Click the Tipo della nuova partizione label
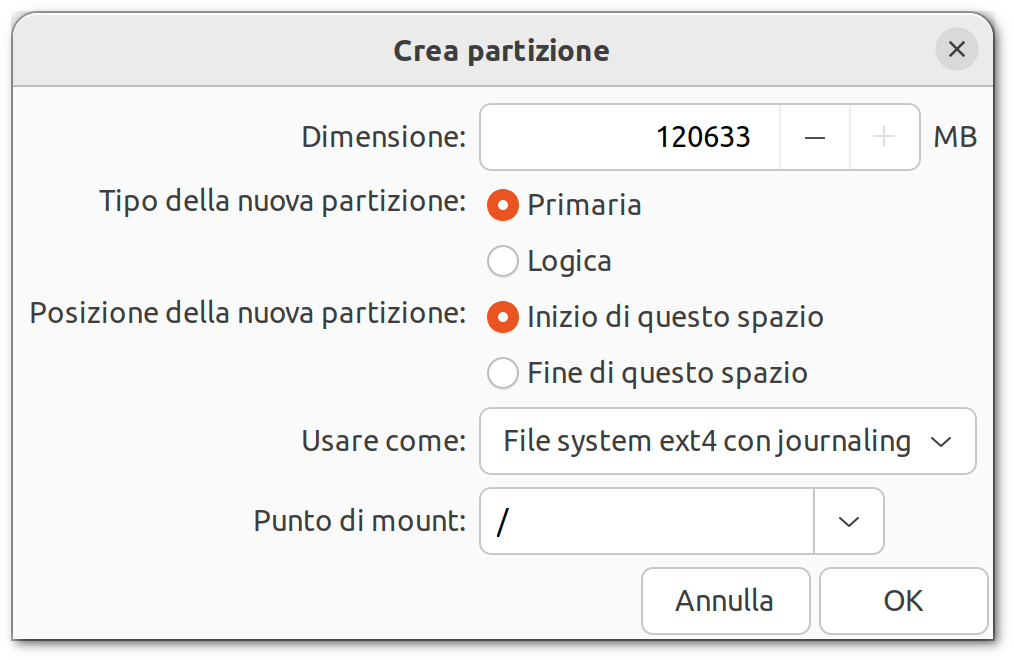 (283, 201)
